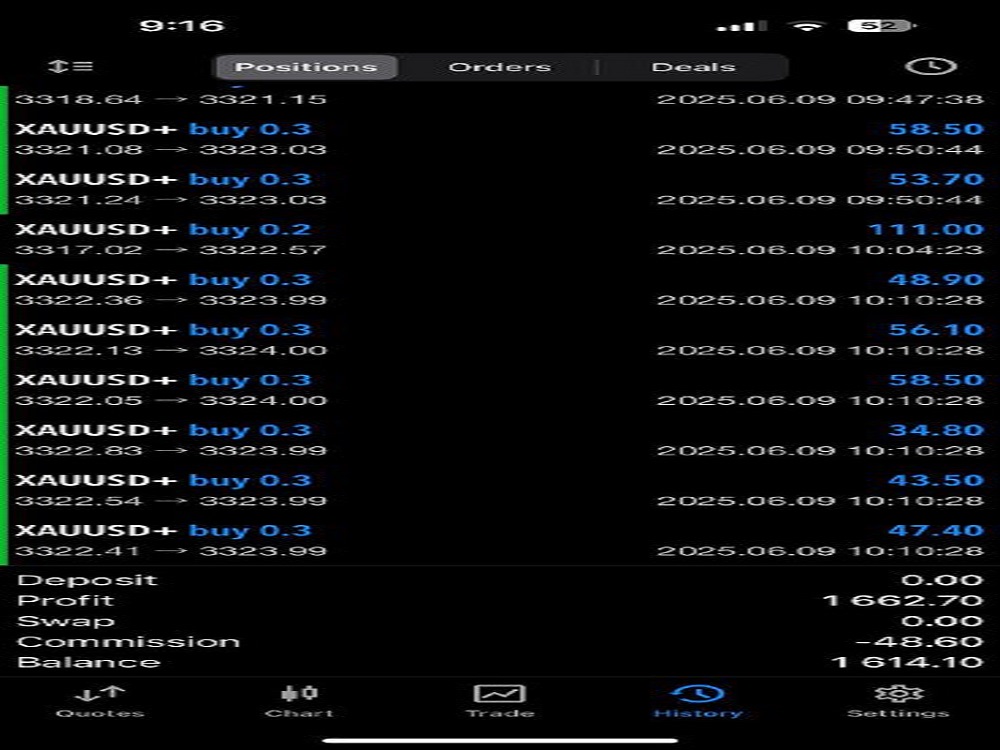Tap the timestamp 2025.06.09 10:04:23

pos(820,250)
